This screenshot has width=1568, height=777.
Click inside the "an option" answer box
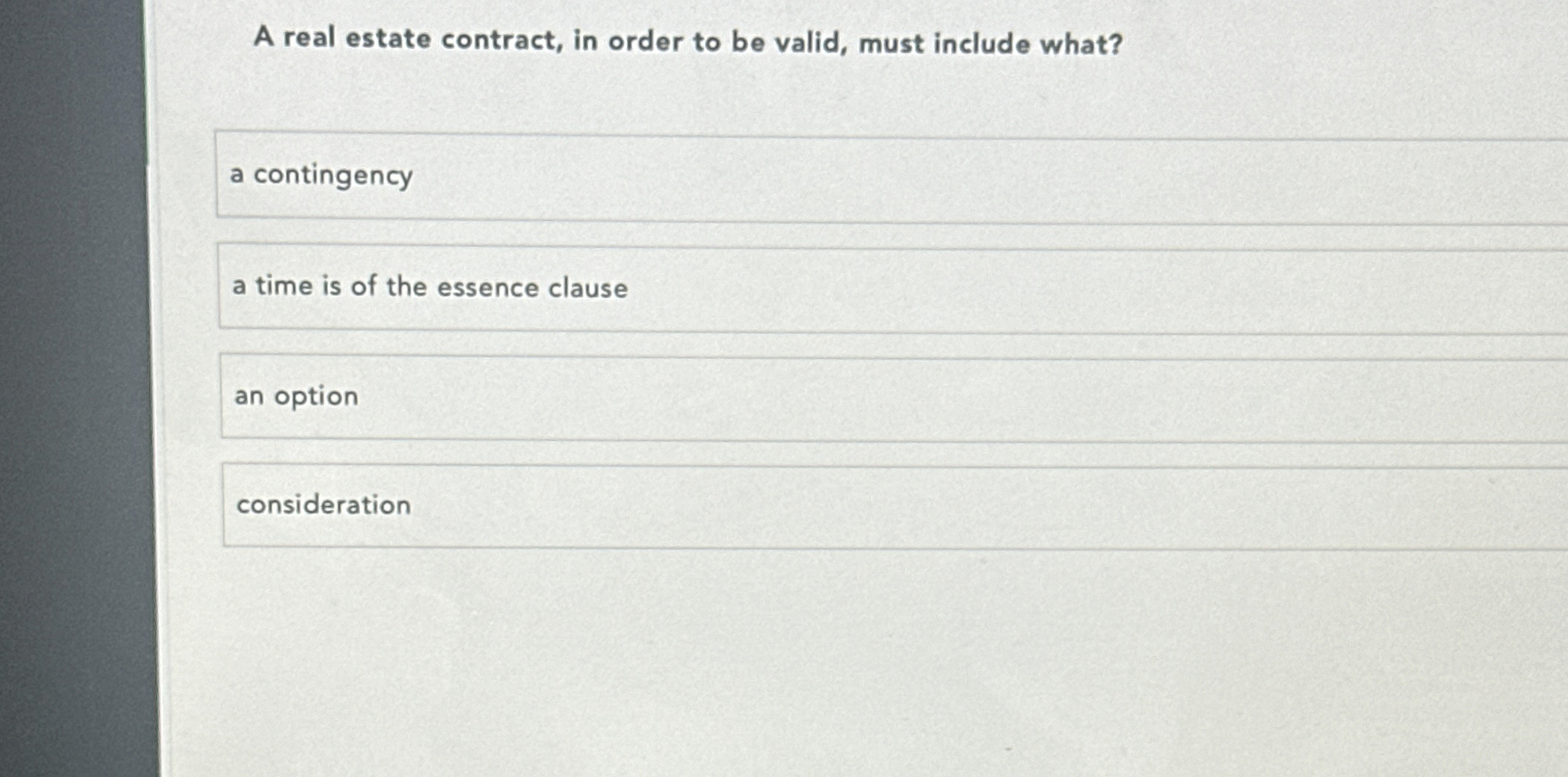[x=660, y=396]
